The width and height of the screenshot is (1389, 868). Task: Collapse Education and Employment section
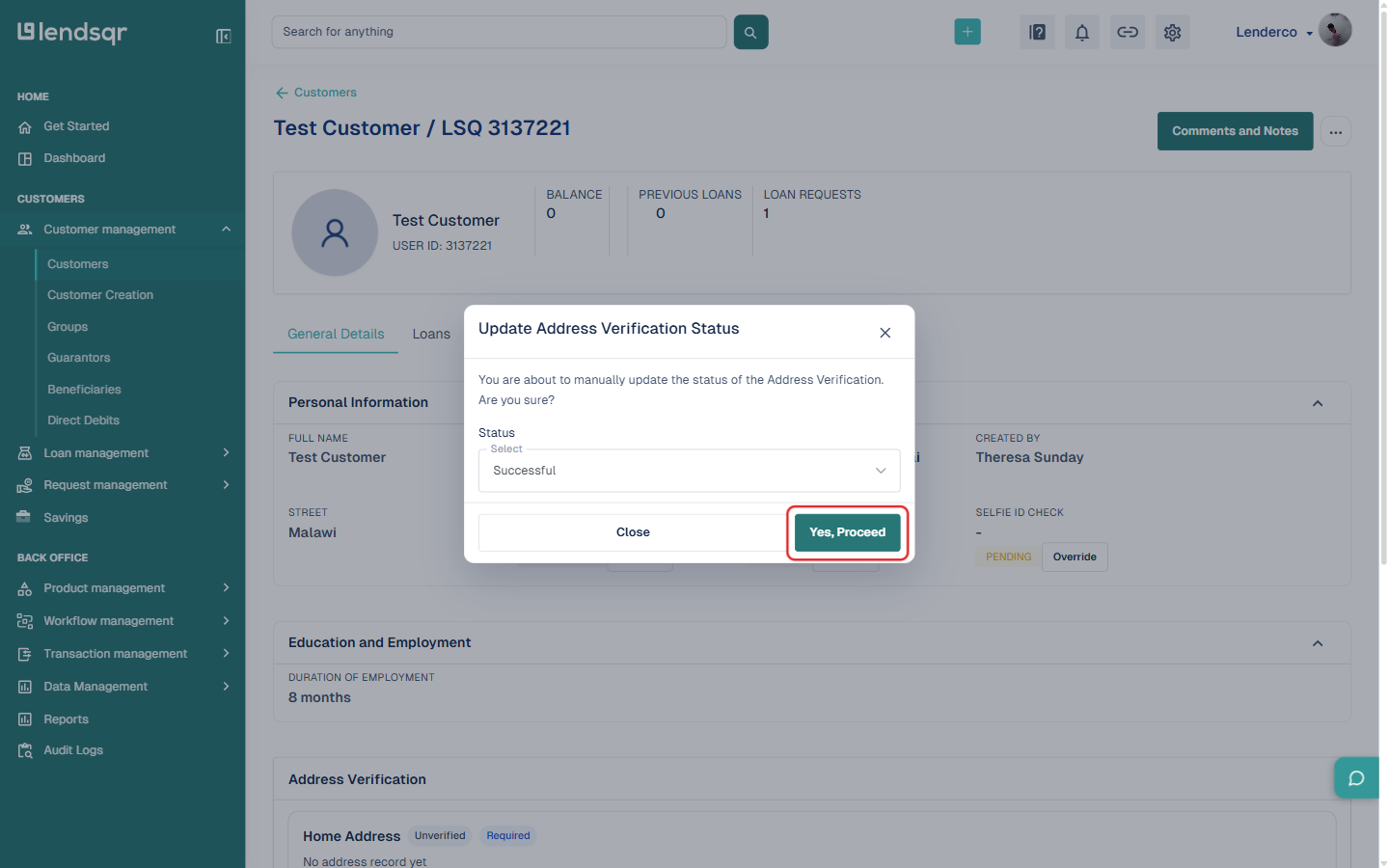(x=1318, y=643)
